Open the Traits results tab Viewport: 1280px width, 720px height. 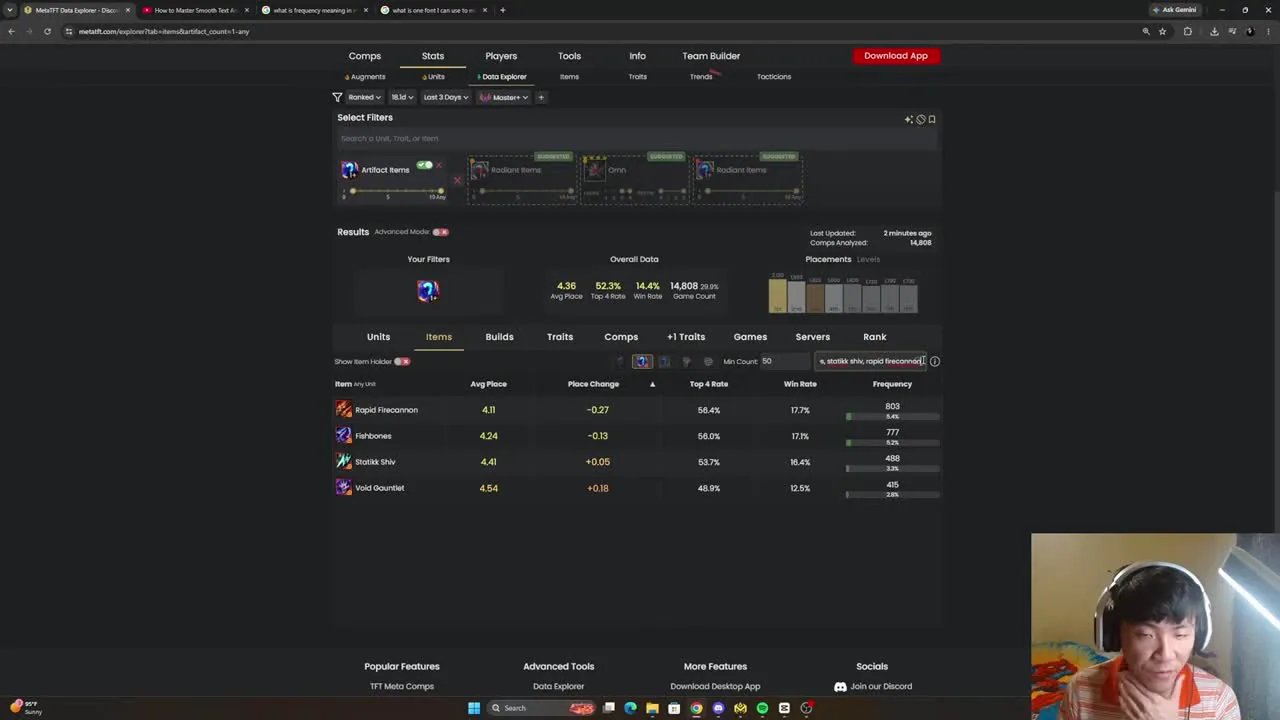click(x=560, y=337)
